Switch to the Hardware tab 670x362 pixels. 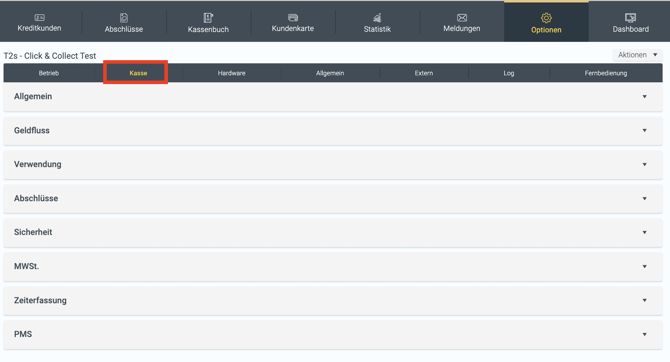[x=232, y=73]
